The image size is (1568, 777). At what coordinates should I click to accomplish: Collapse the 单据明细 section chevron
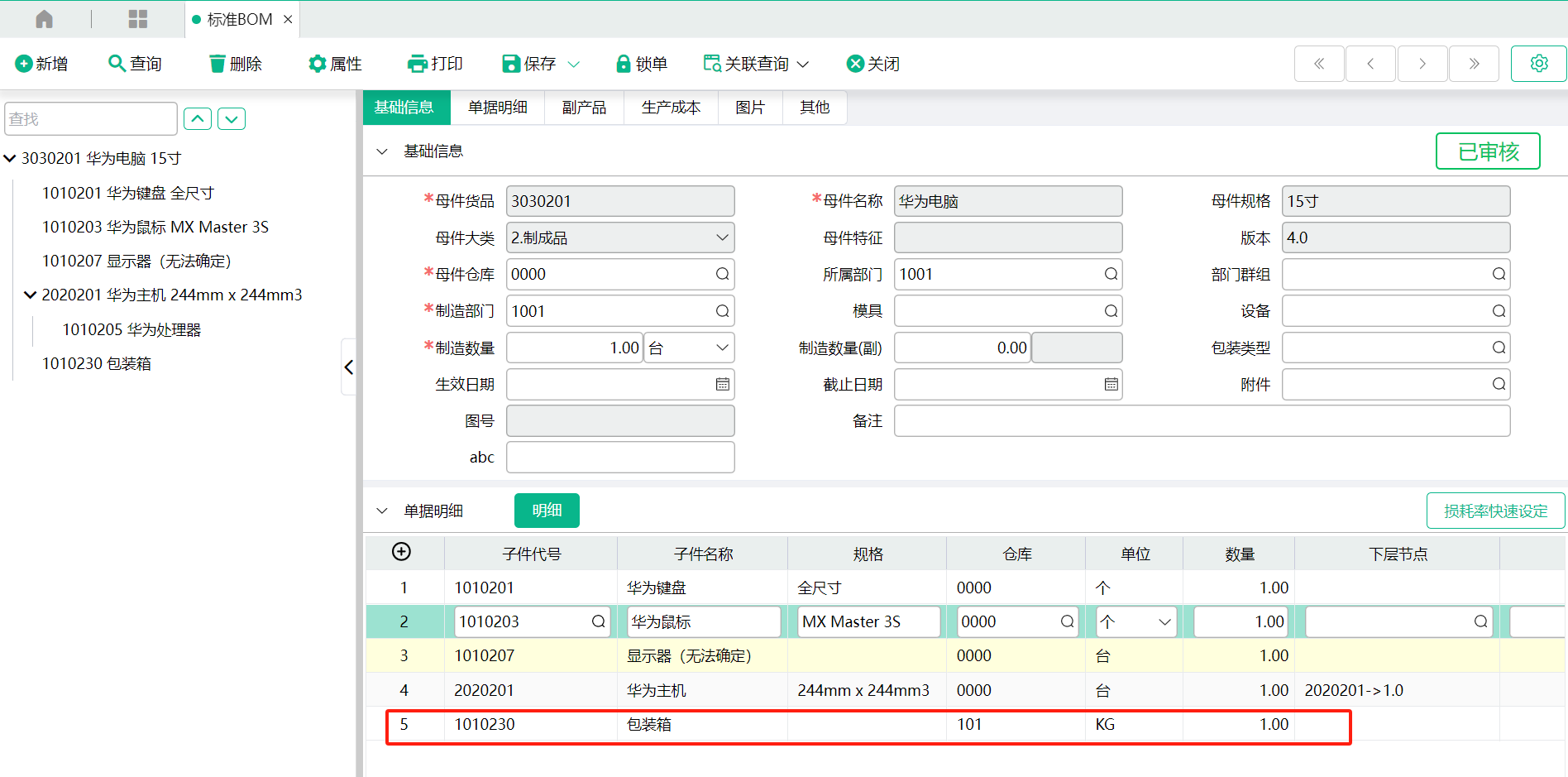click(x=382, y=511)
